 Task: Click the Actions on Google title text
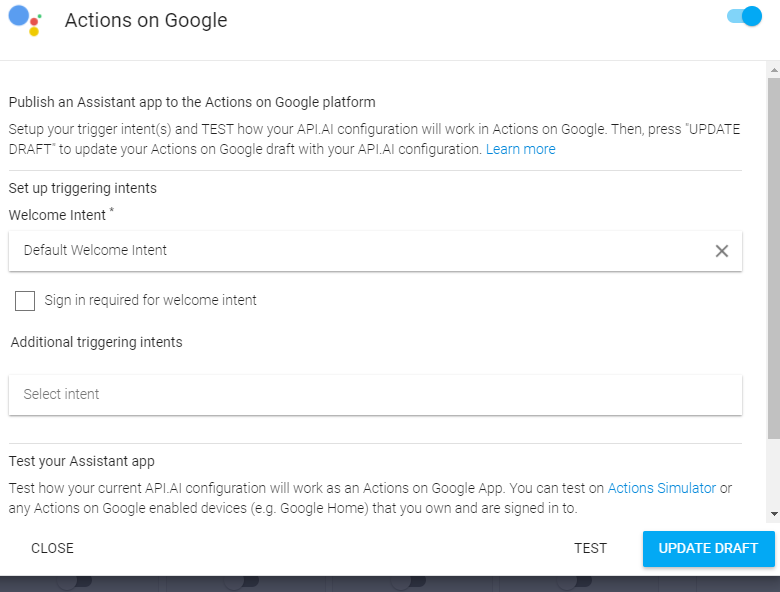coord(146,20)
